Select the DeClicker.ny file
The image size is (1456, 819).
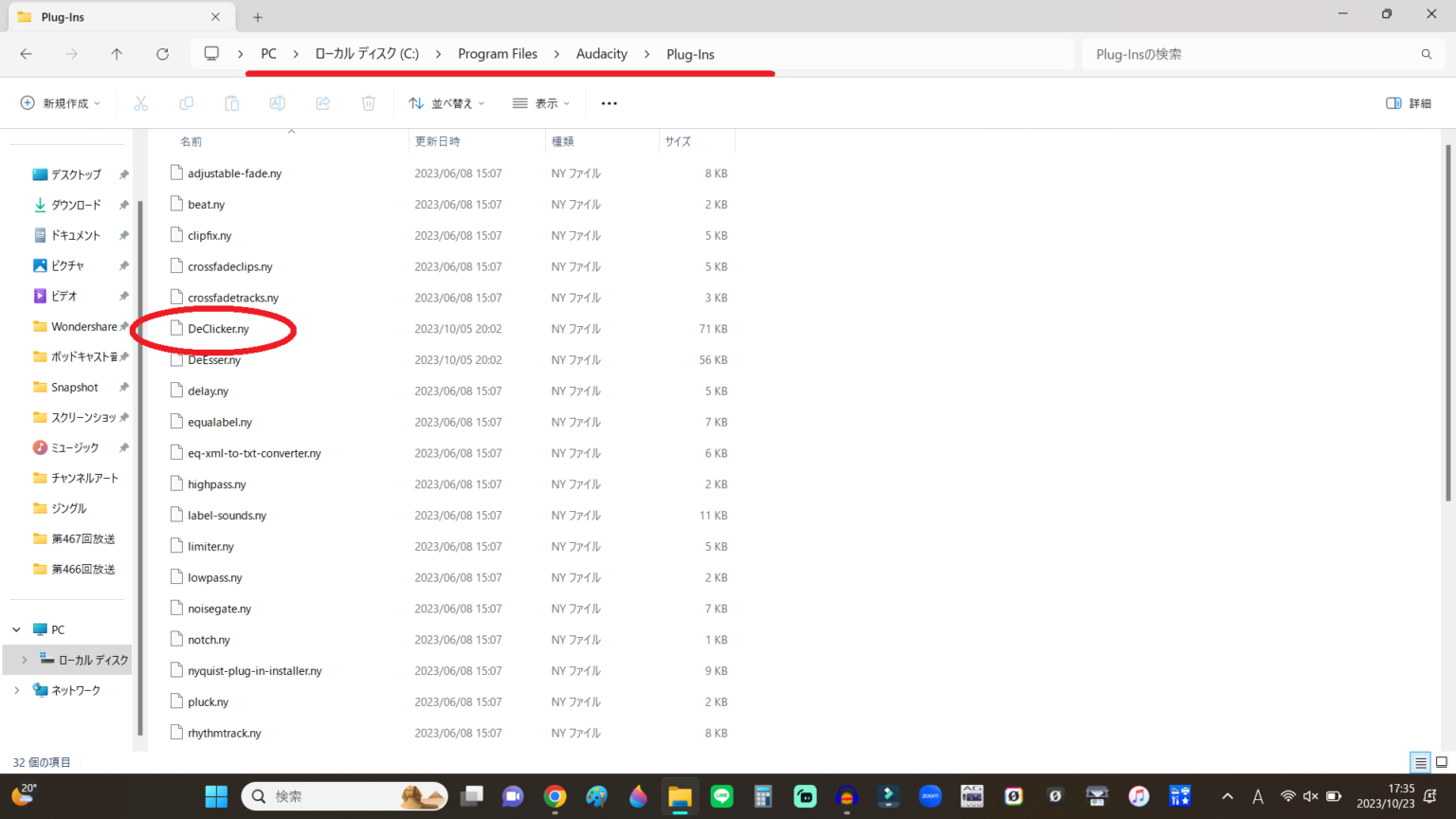pos(218,329)
